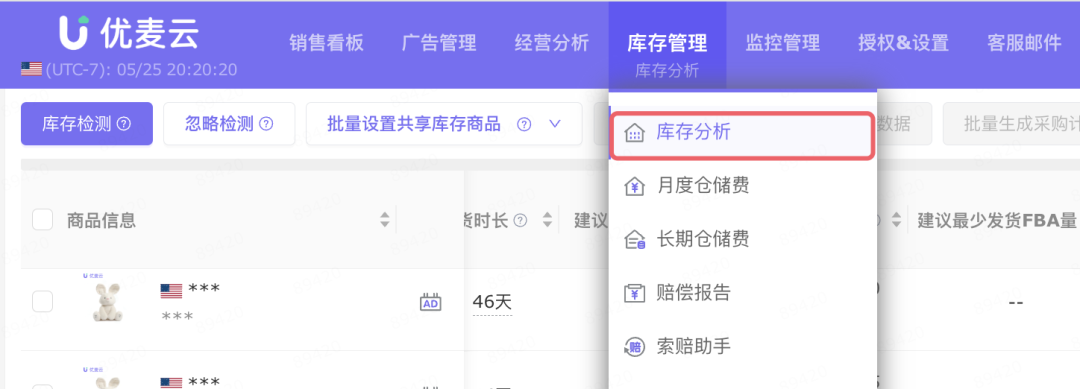Open the 广告管理 nav tab

(439, 43)
